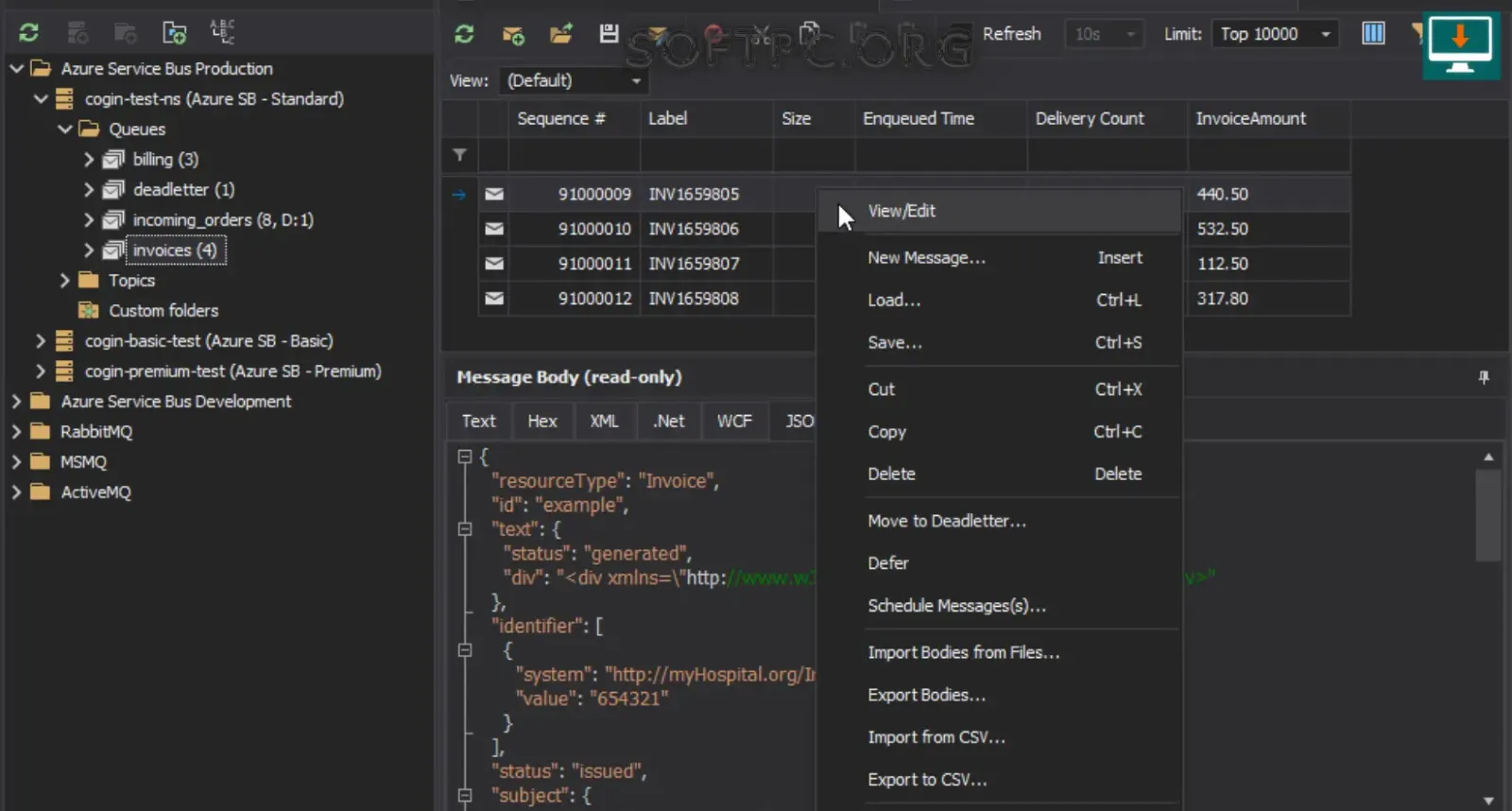Click the message body vertical scrollbar thumb

tap(1488, 515)
